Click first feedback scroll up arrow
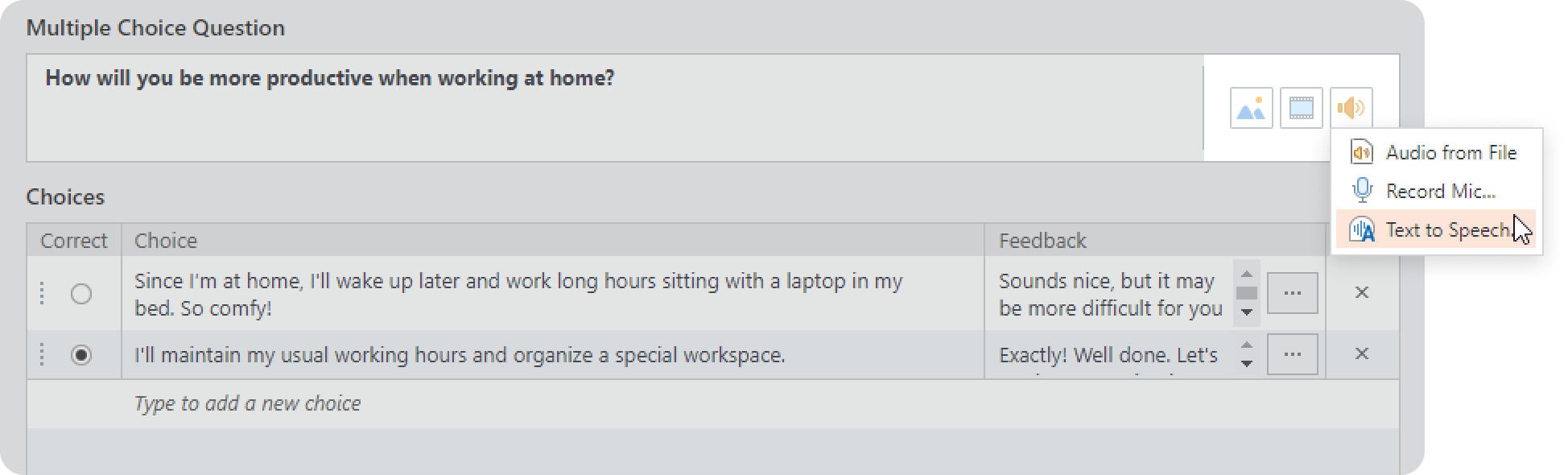1568x475 pixels. (1247, 274)
